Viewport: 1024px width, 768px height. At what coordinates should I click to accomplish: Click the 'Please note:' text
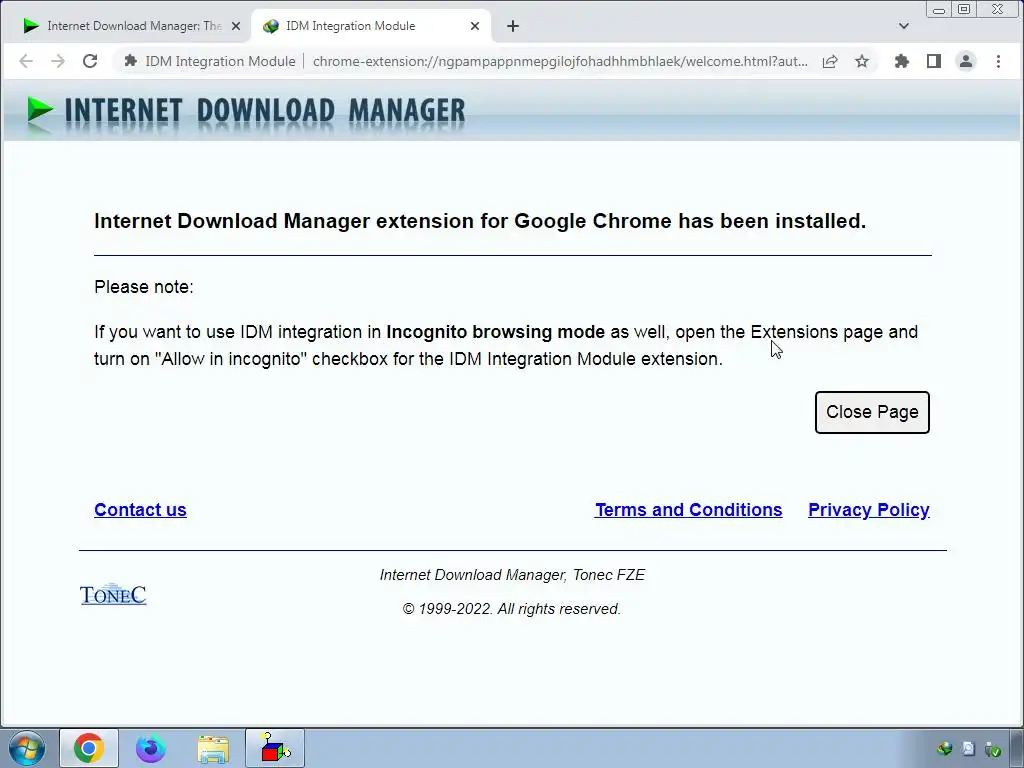(144, 287)
